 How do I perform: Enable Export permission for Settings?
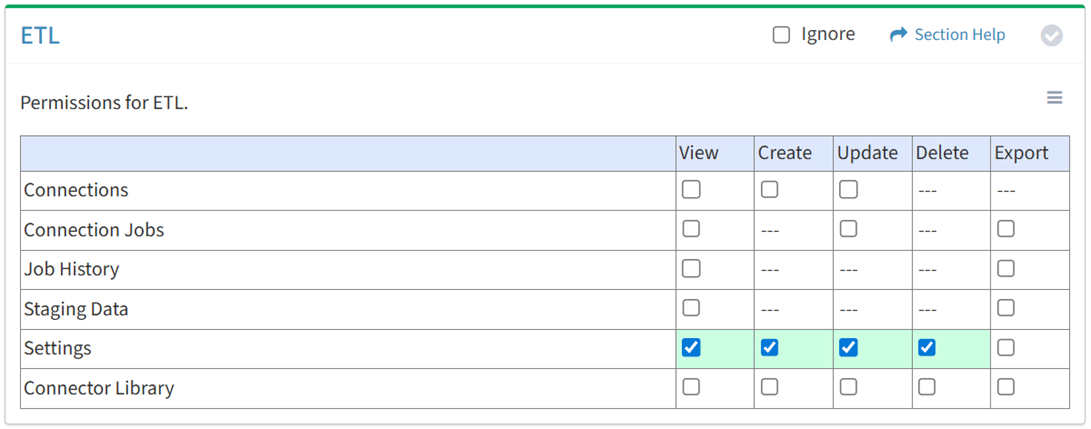1006,348
